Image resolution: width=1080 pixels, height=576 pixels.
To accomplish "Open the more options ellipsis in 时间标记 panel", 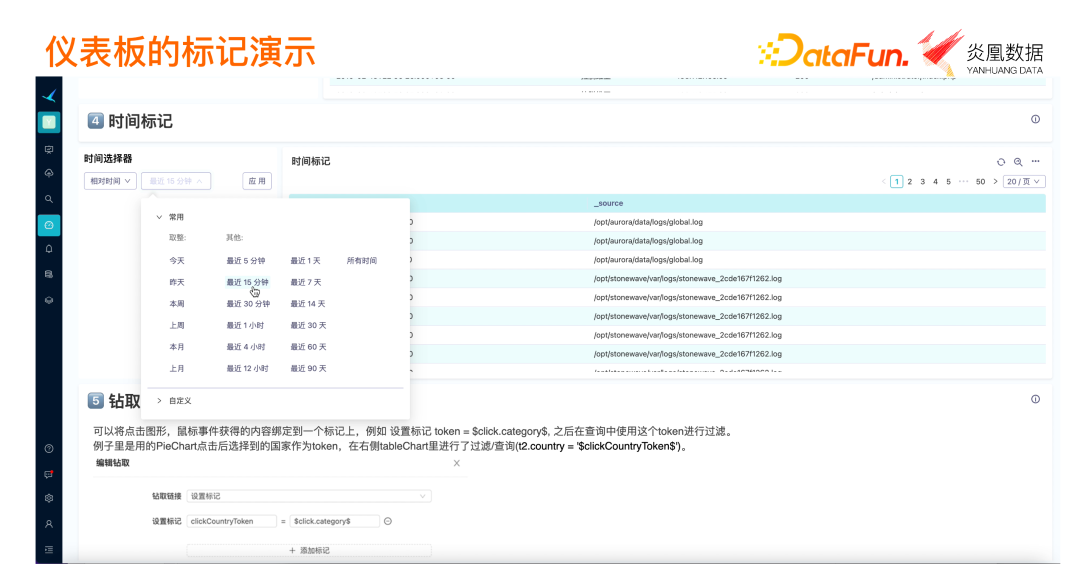I will pyautogui.click(x=1035, y=161).
